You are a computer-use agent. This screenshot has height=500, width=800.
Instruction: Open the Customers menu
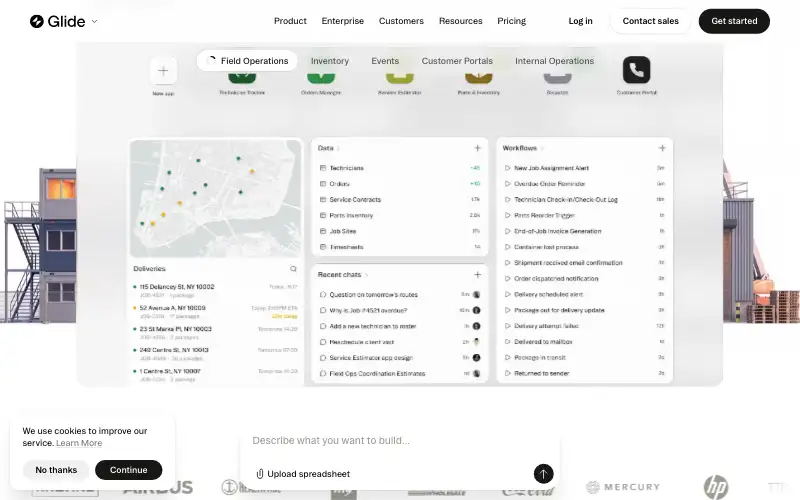point(401,21)
